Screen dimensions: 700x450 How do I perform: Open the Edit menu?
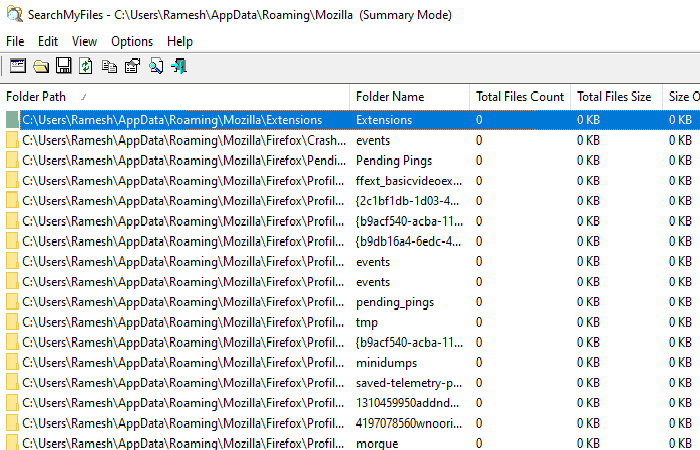click(48, 42)
